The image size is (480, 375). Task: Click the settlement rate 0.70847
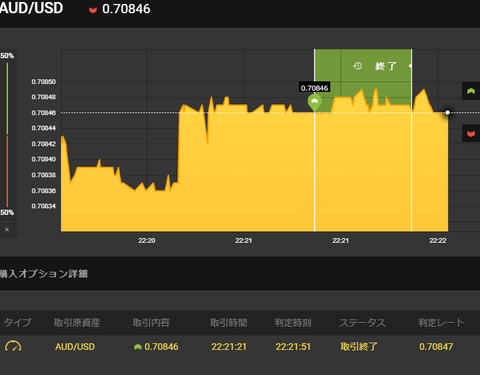[x=436, y=347]
